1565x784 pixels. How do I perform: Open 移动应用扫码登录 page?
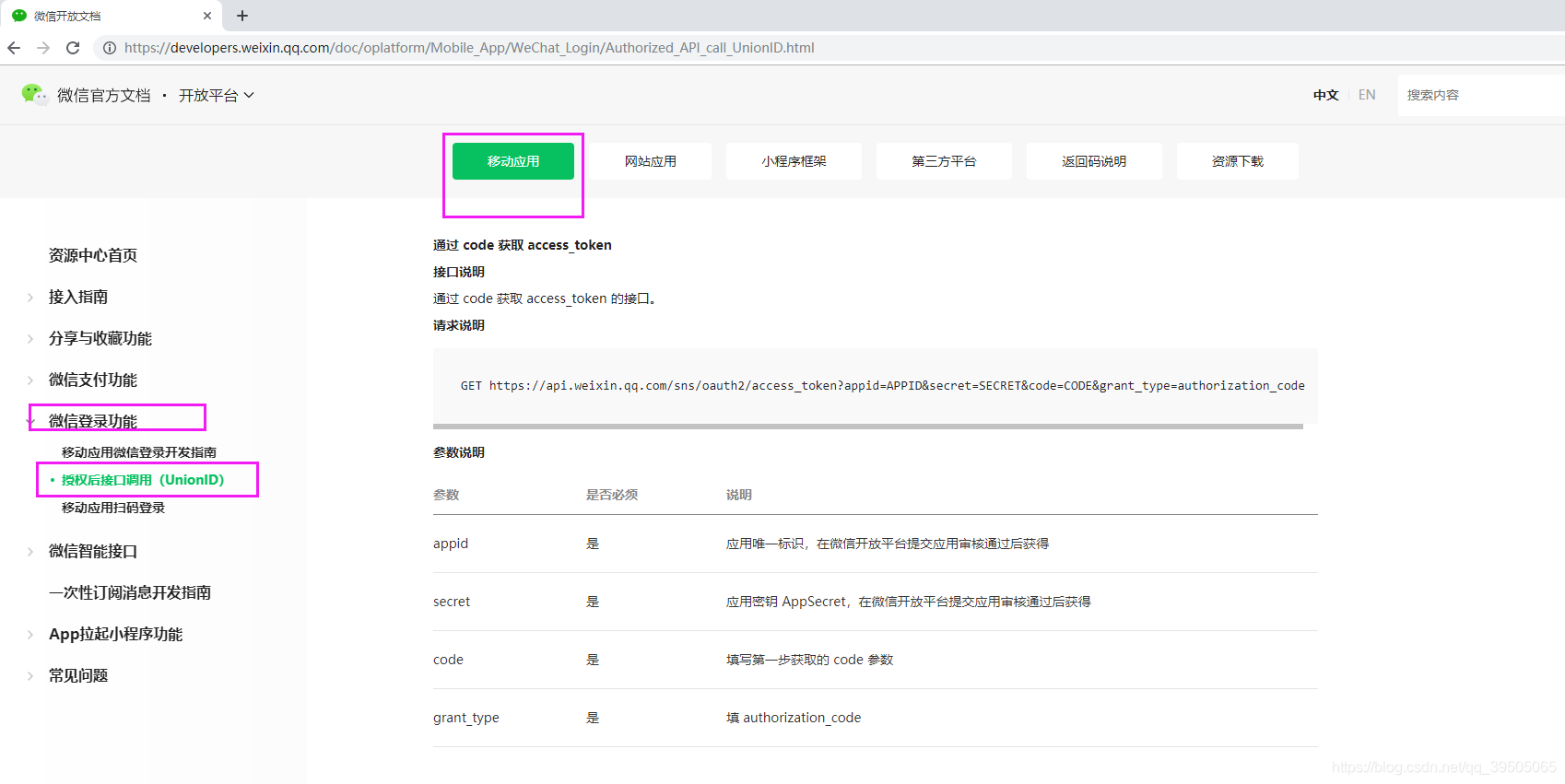point(113,508)
